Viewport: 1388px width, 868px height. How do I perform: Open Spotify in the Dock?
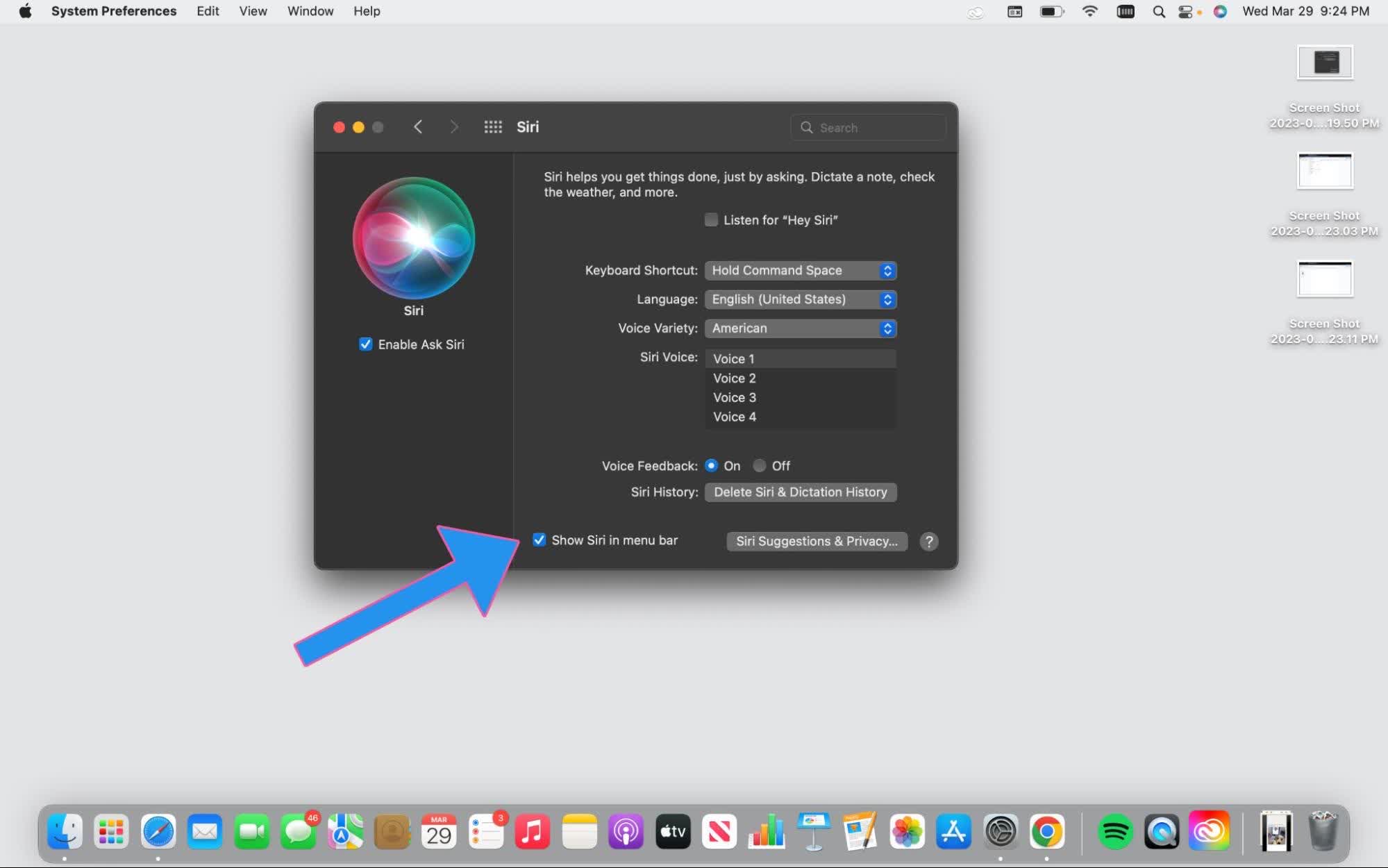1114,831
